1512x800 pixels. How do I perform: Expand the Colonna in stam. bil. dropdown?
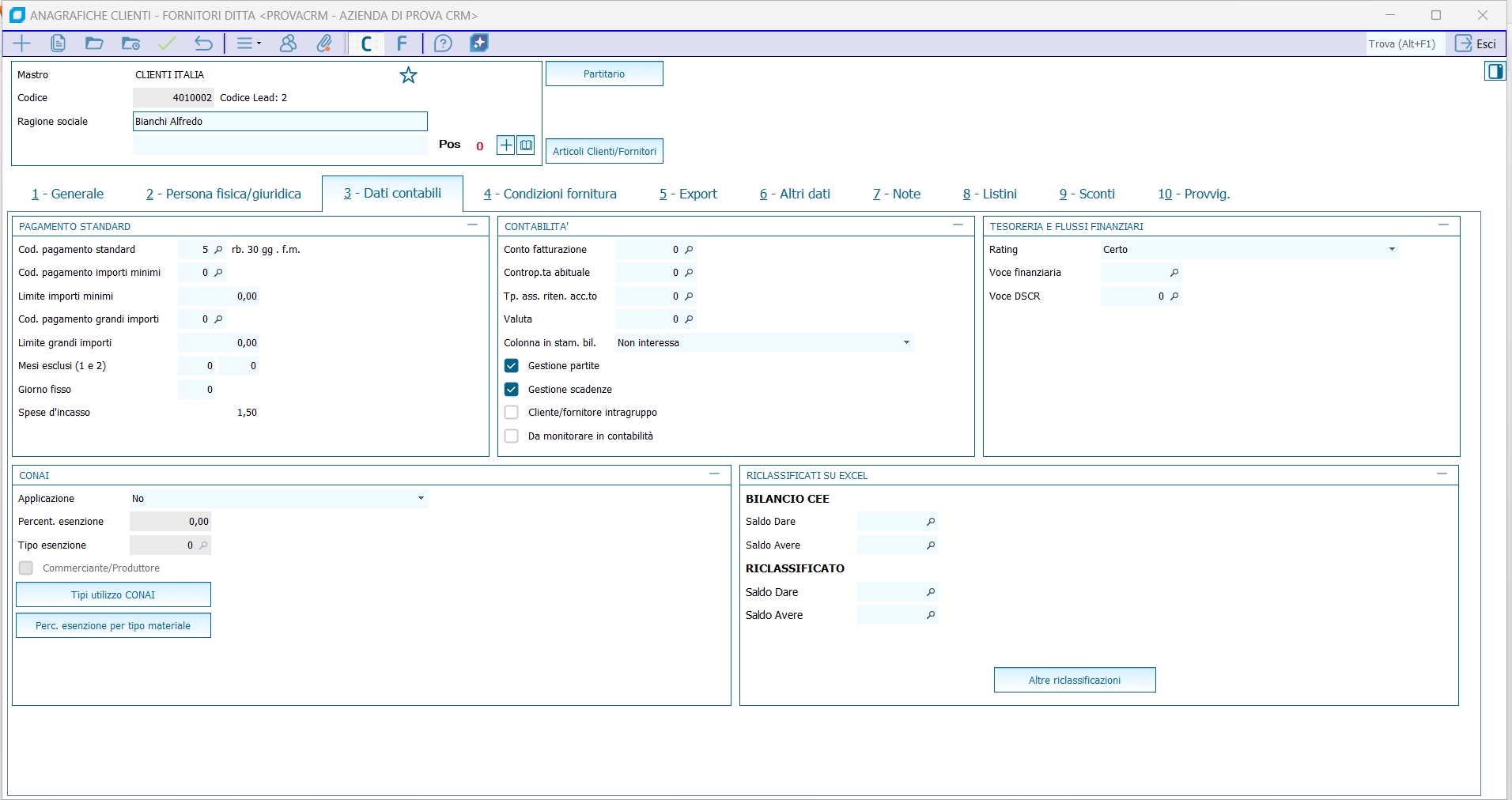(x=906, y=343)
